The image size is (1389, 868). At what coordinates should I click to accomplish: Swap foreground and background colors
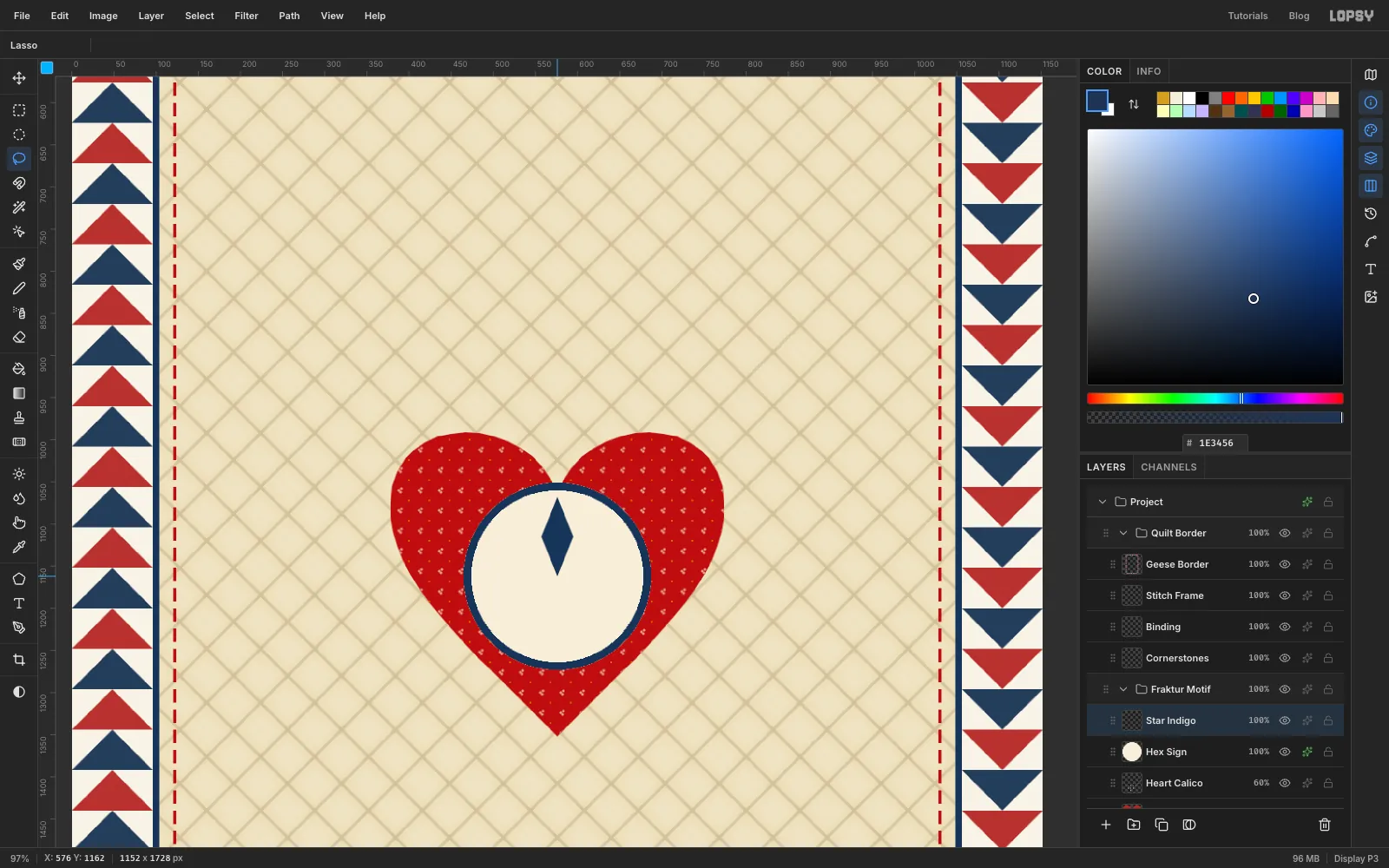coord(1134,104)
